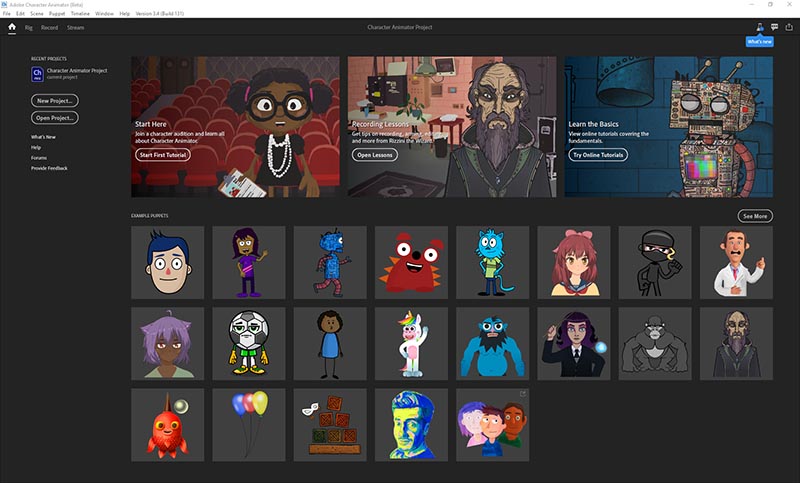Open the Edit menu
This screenshot has height=483, width=800.
tap(20, 14)
